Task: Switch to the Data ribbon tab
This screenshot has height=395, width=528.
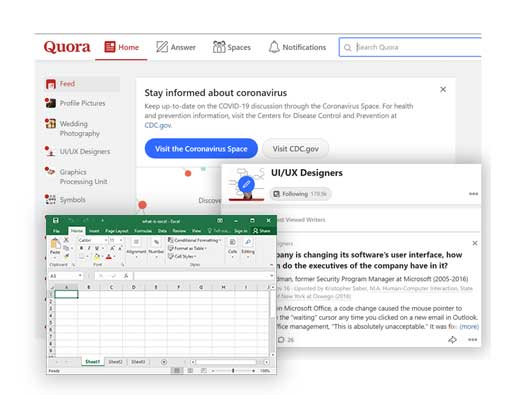Action: point(162,231)
